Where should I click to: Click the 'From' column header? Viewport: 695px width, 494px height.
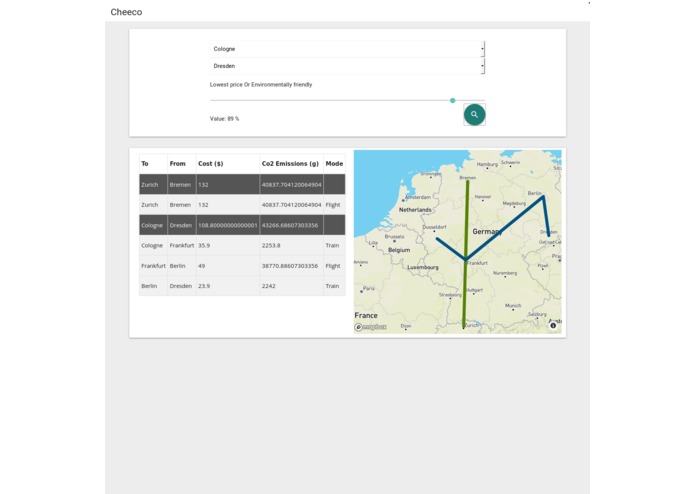pos(177,163)
